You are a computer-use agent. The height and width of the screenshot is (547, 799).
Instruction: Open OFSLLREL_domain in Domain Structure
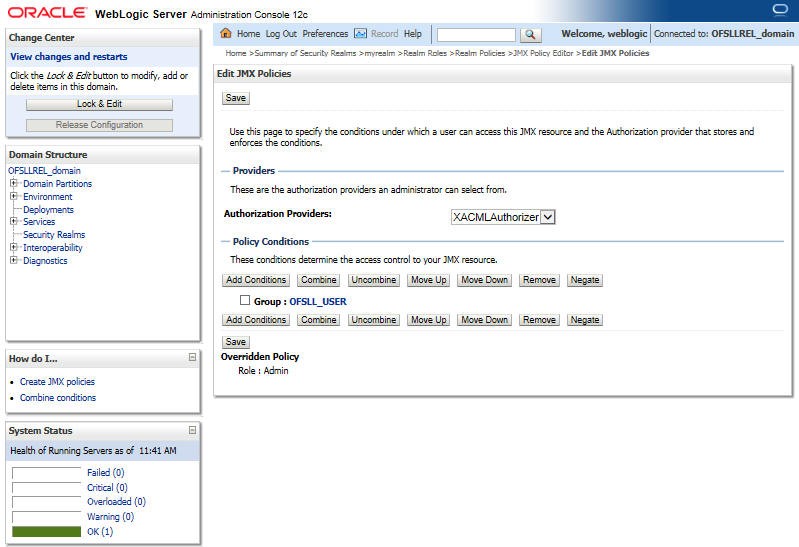[x=44, y=170]
